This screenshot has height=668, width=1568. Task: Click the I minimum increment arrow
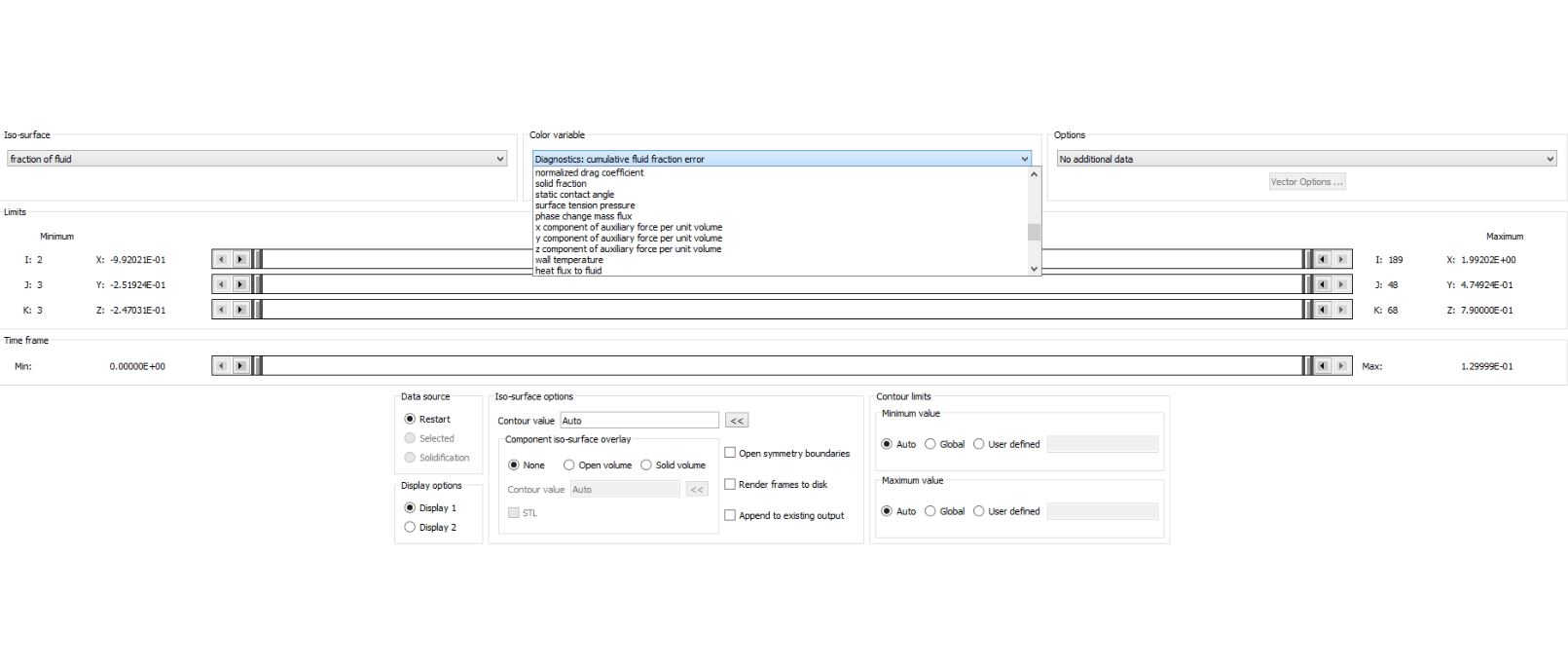click(240, 259)
